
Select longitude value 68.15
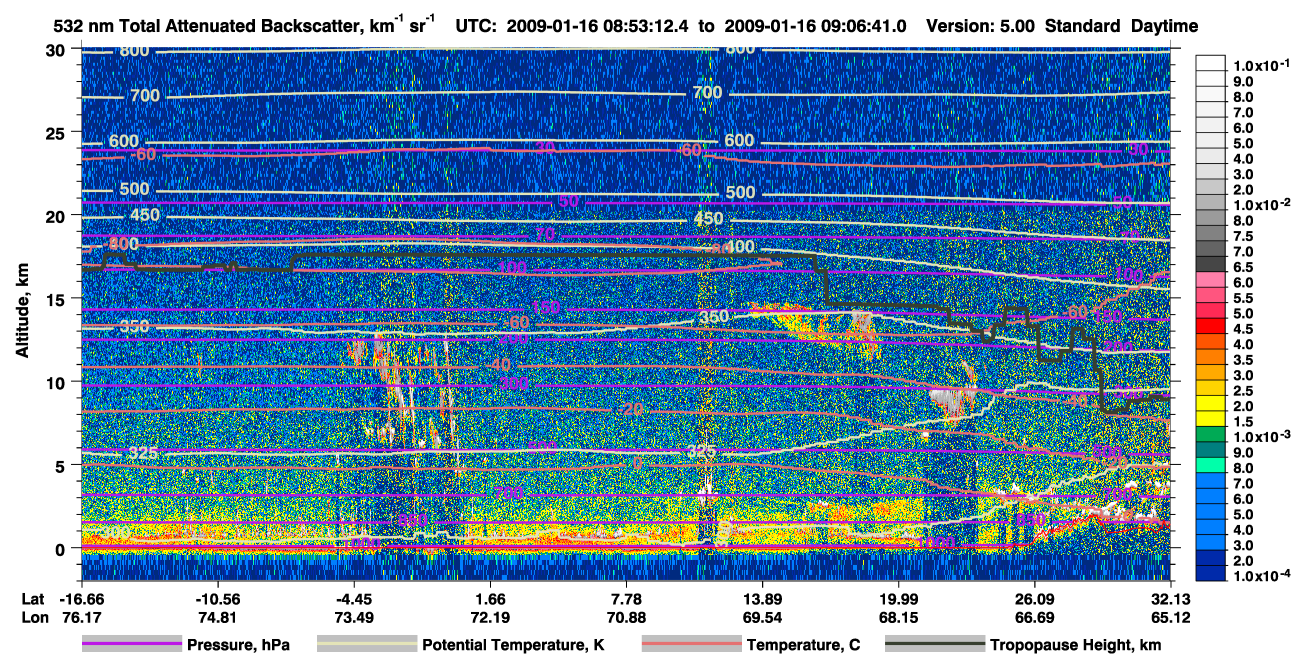pyautogui.click(x=898, y=617)
